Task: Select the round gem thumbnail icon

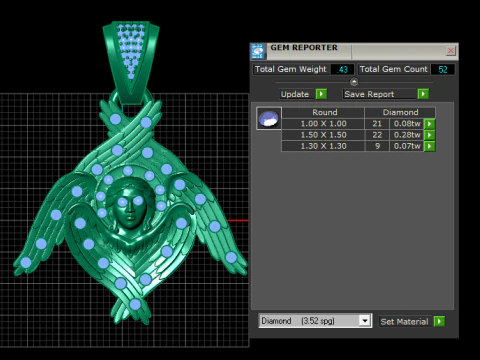Action: point(269,118)
